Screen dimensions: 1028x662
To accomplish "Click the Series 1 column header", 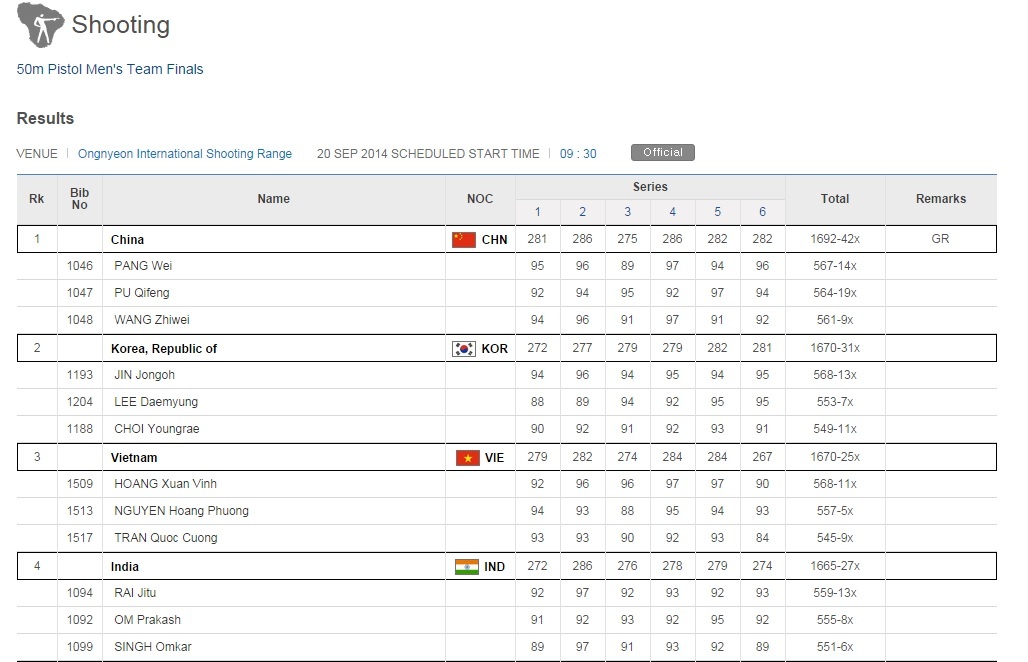I will [x=537, y=212].
